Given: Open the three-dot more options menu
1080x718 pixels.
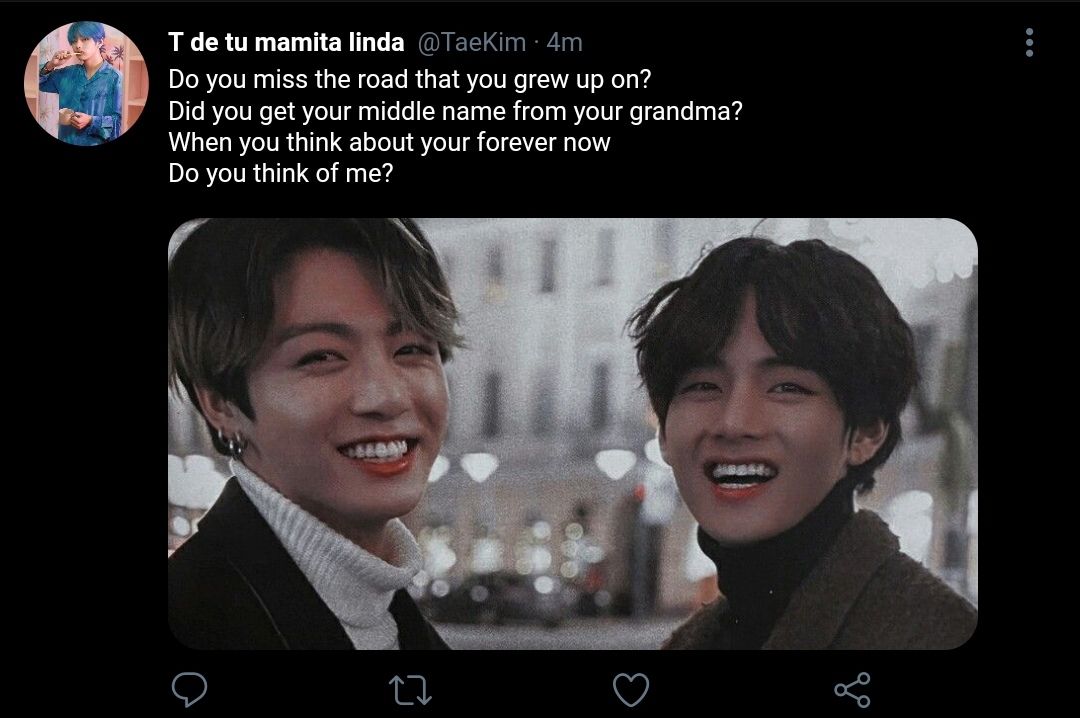Looking at the screenshot, I should tap(1029, 43).
